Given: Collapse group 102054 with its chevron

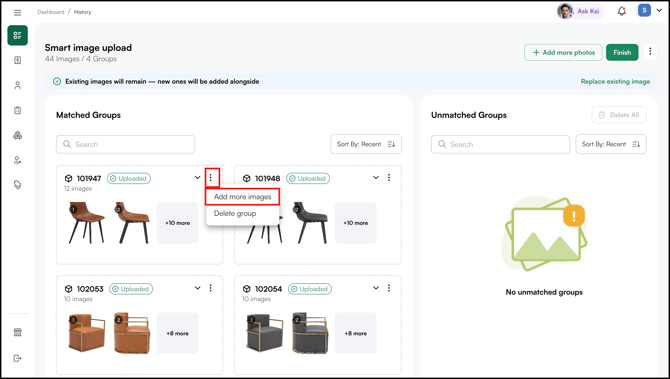Looking at the screenshot, I should tap(376, 288).
